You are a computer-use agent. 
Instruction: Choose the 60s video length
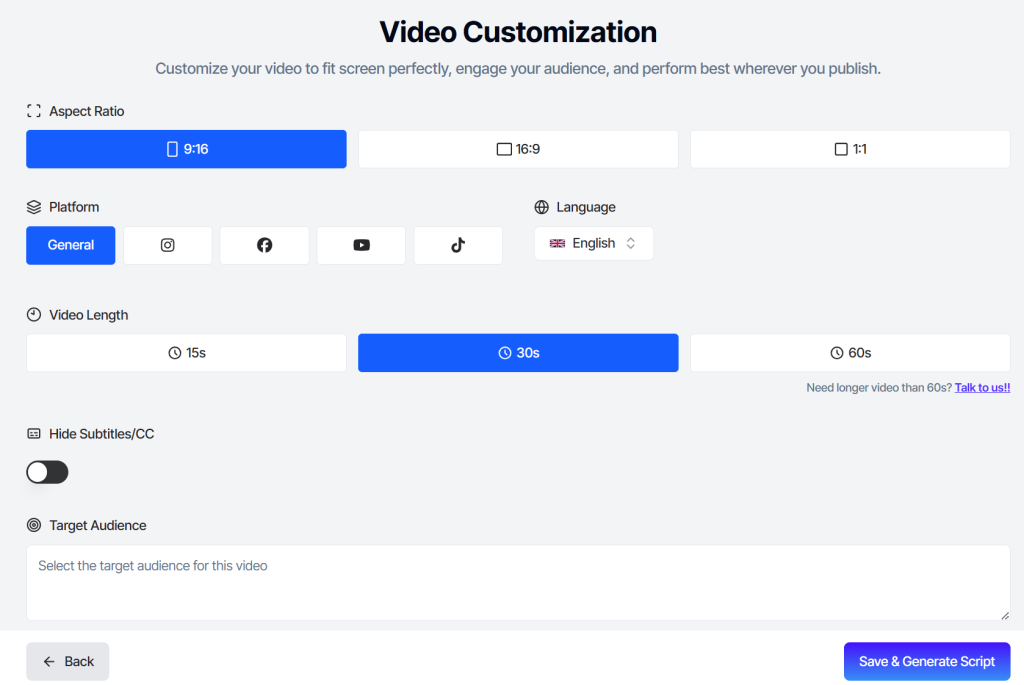click(x=849, y=352)
